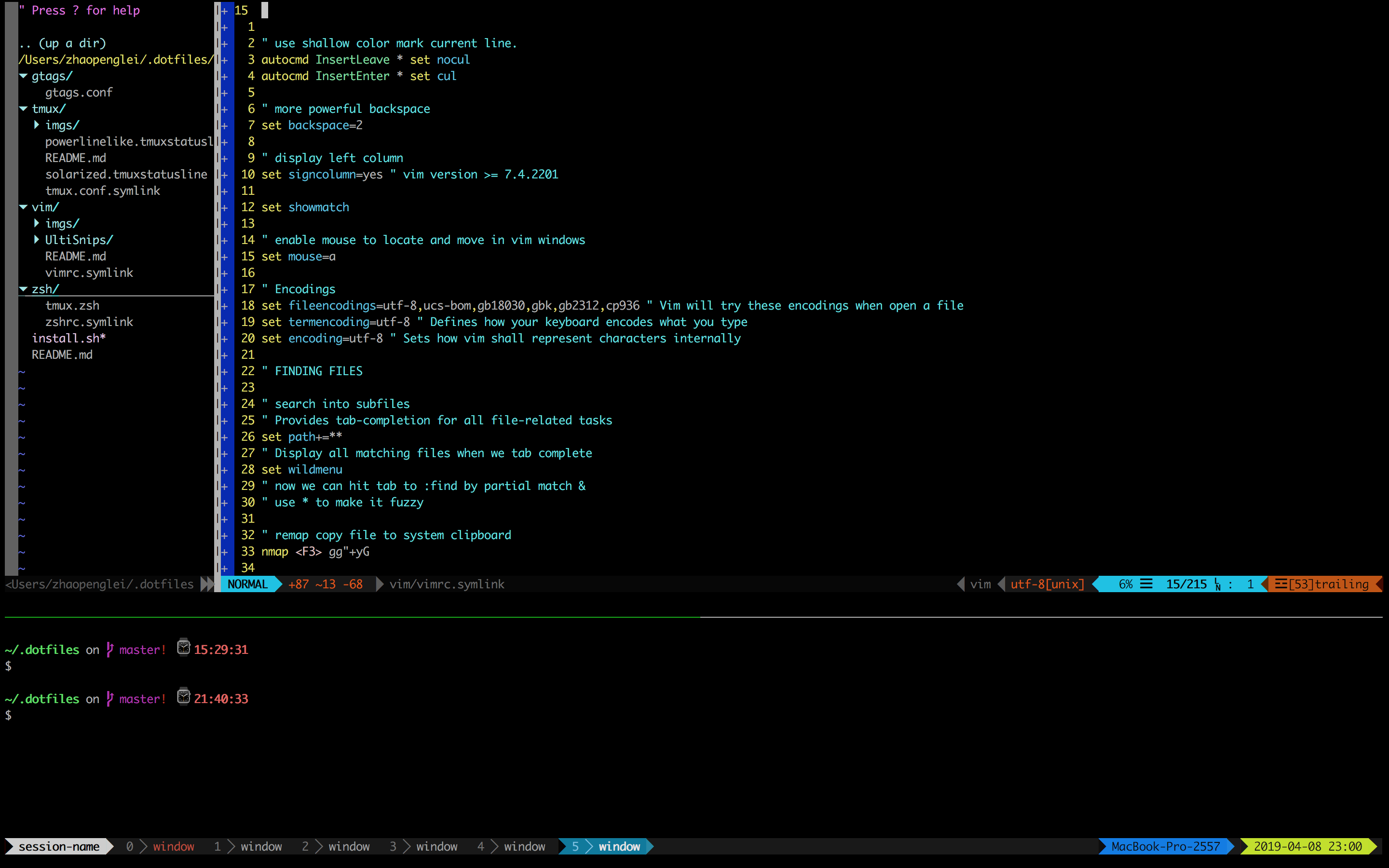1389x868 pixels.
Task: Click the hamburger lines icon beside 6%
Action: click(x=1146, y=584)
